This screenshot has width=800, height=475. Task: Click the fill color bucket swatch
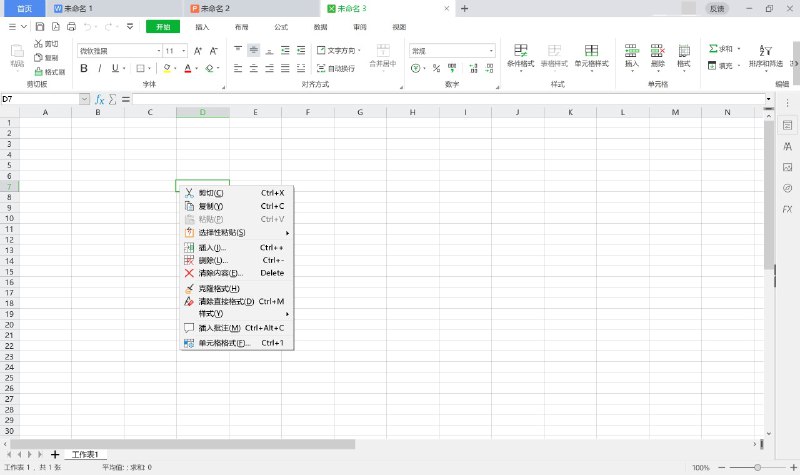coord(166,68)
